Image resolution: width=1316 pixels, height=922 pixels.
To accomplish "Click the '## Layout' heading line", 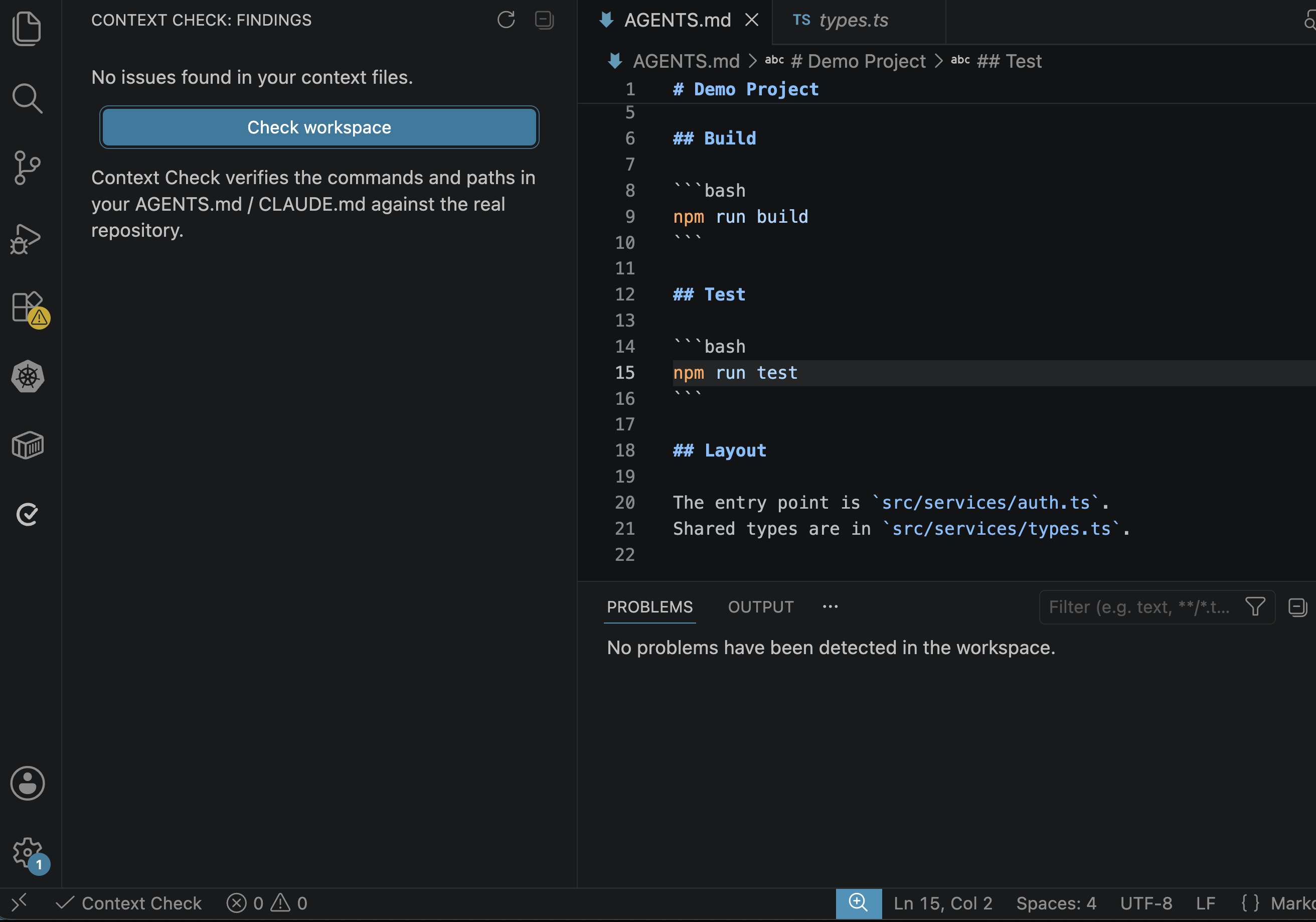I will pos(719,450).
